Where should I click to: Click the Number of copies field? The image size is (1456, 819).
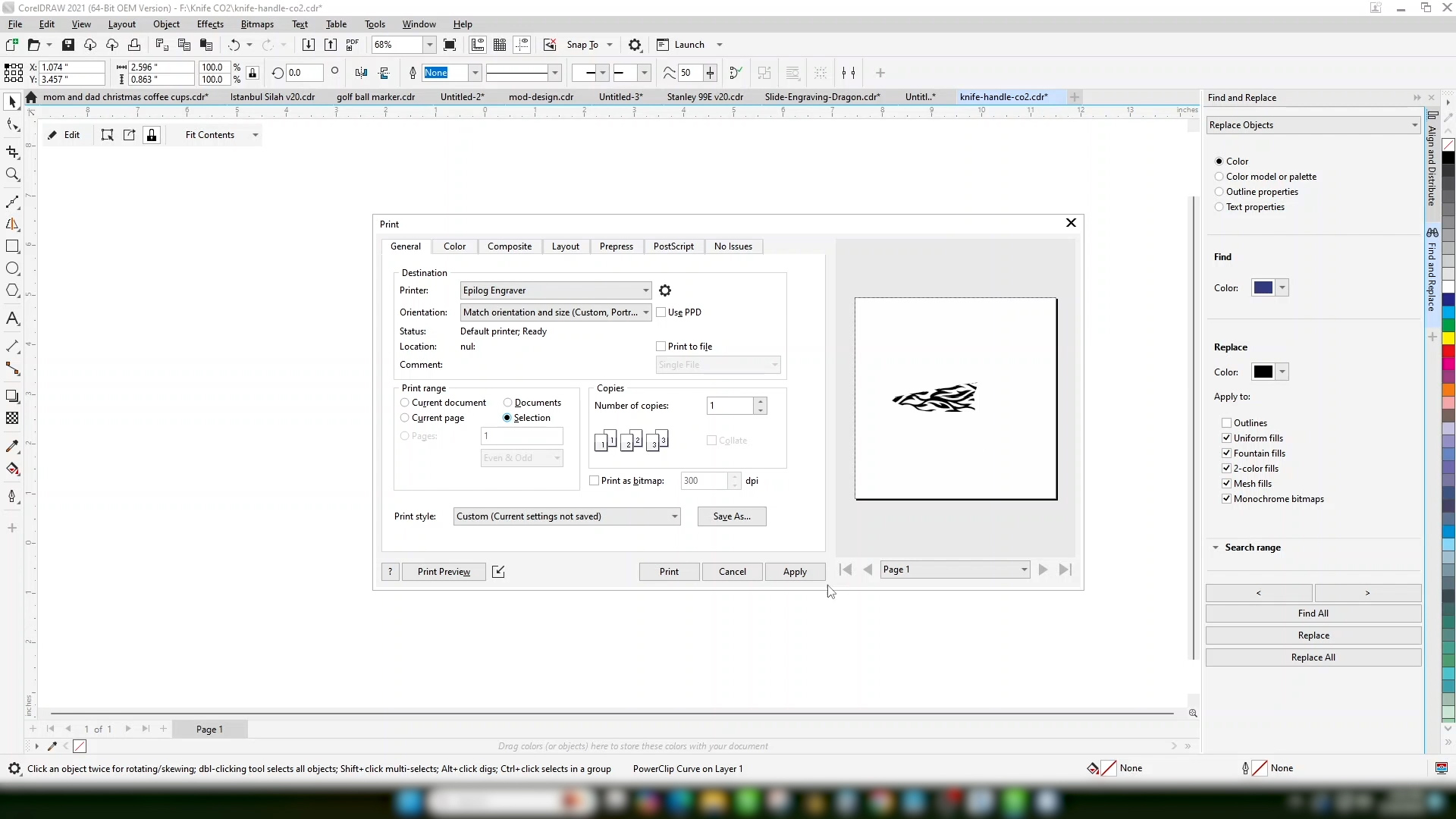point(730,406)
